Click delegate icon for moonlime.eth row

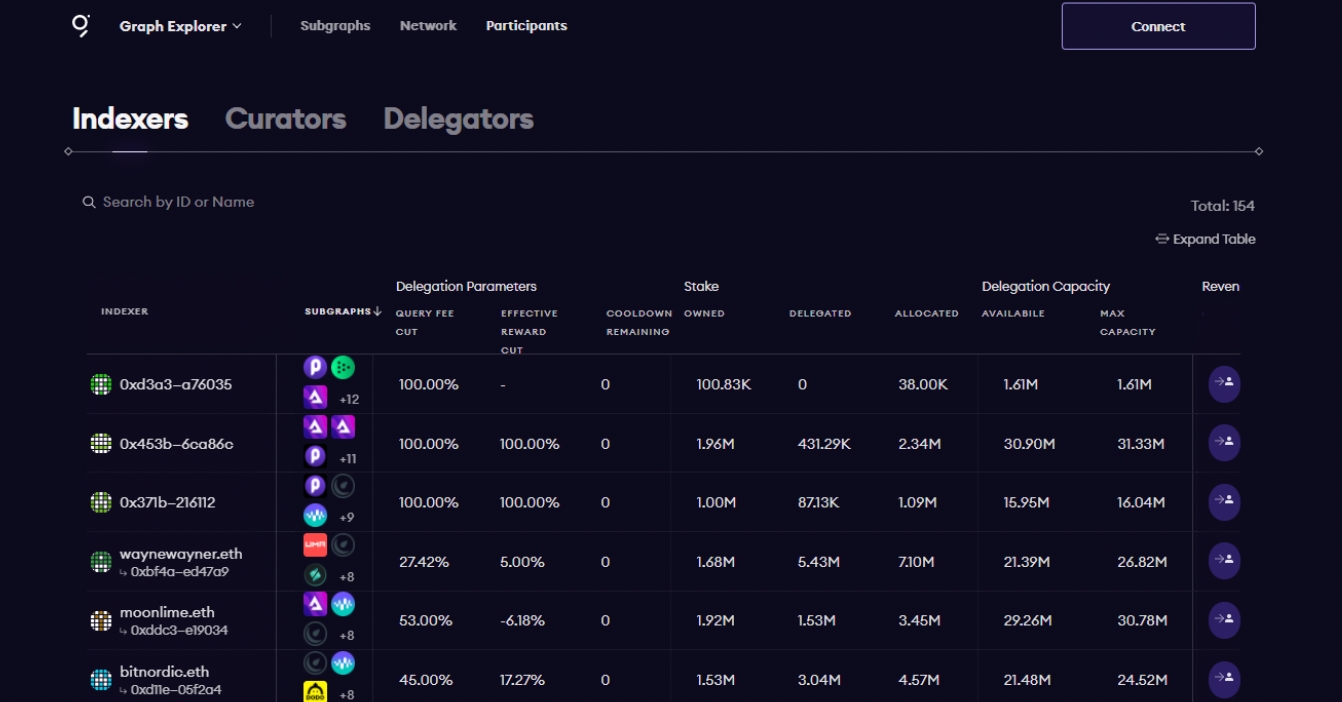pyautogui.click(x=1224, y=620)
